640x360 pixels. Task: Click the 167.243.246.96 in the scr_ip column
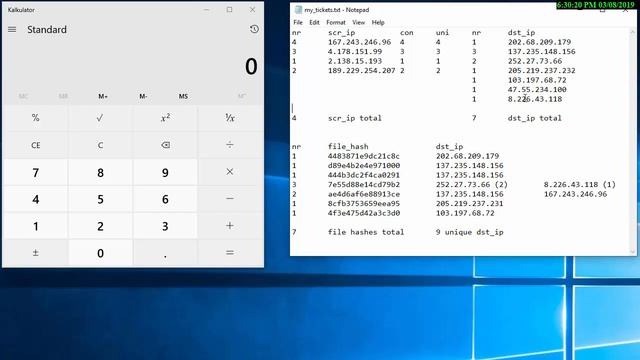359,42
